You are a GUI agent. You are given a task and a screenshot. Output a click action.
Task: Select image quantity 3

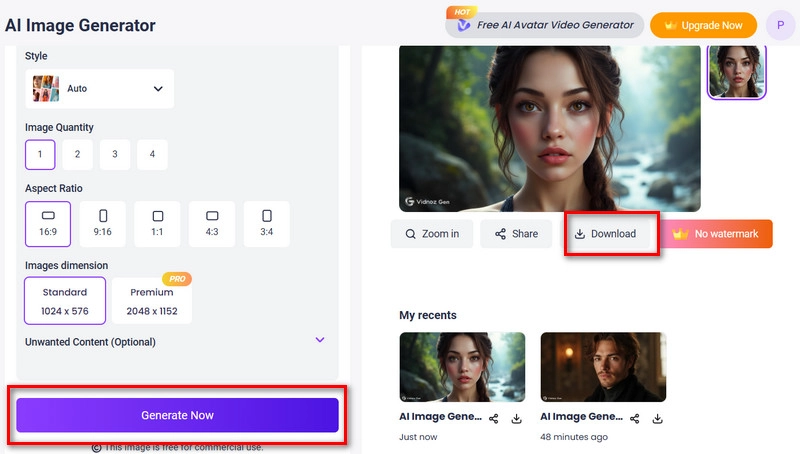click(115, 154)
